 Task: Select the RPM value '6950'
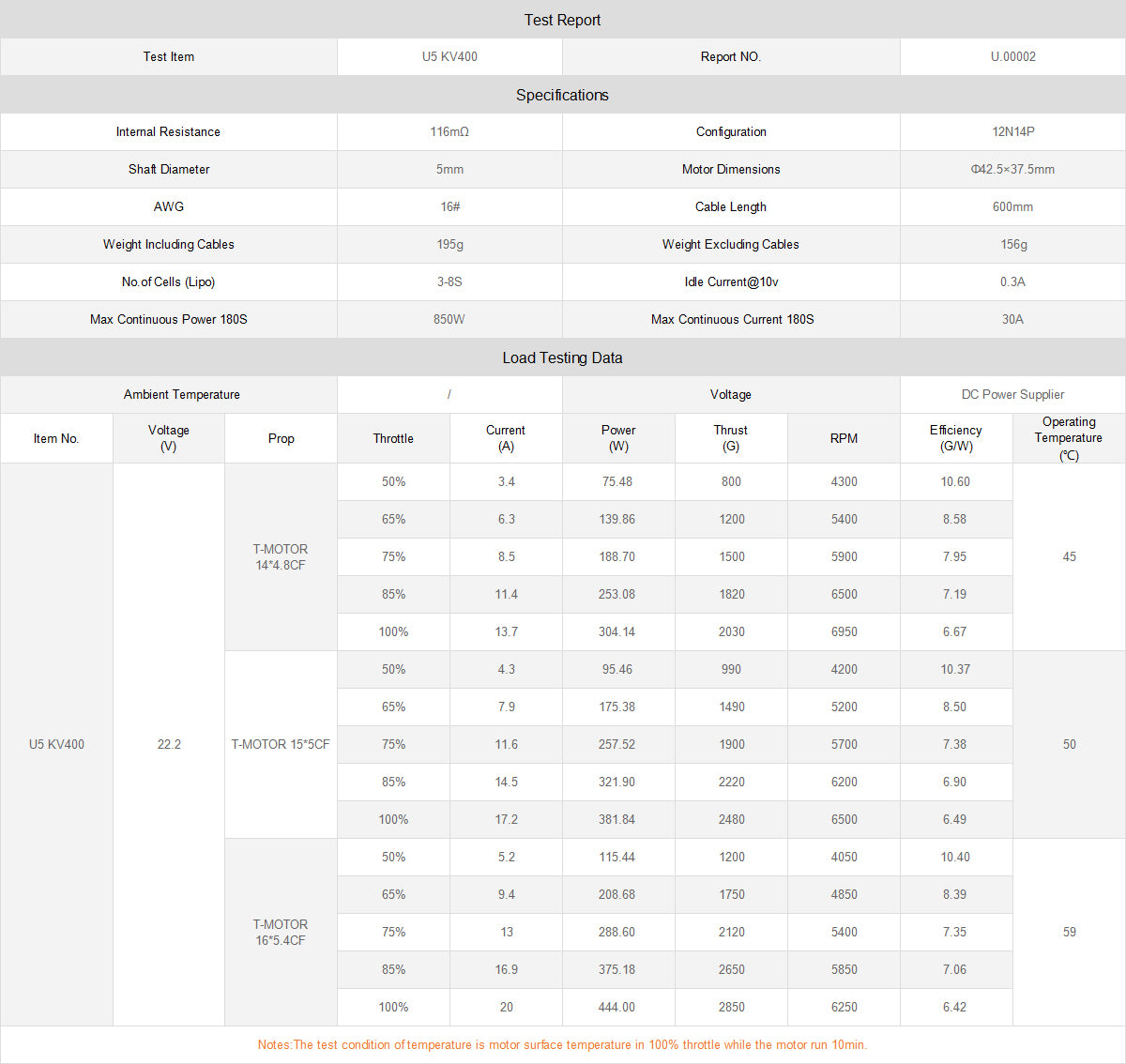point(844,631)
